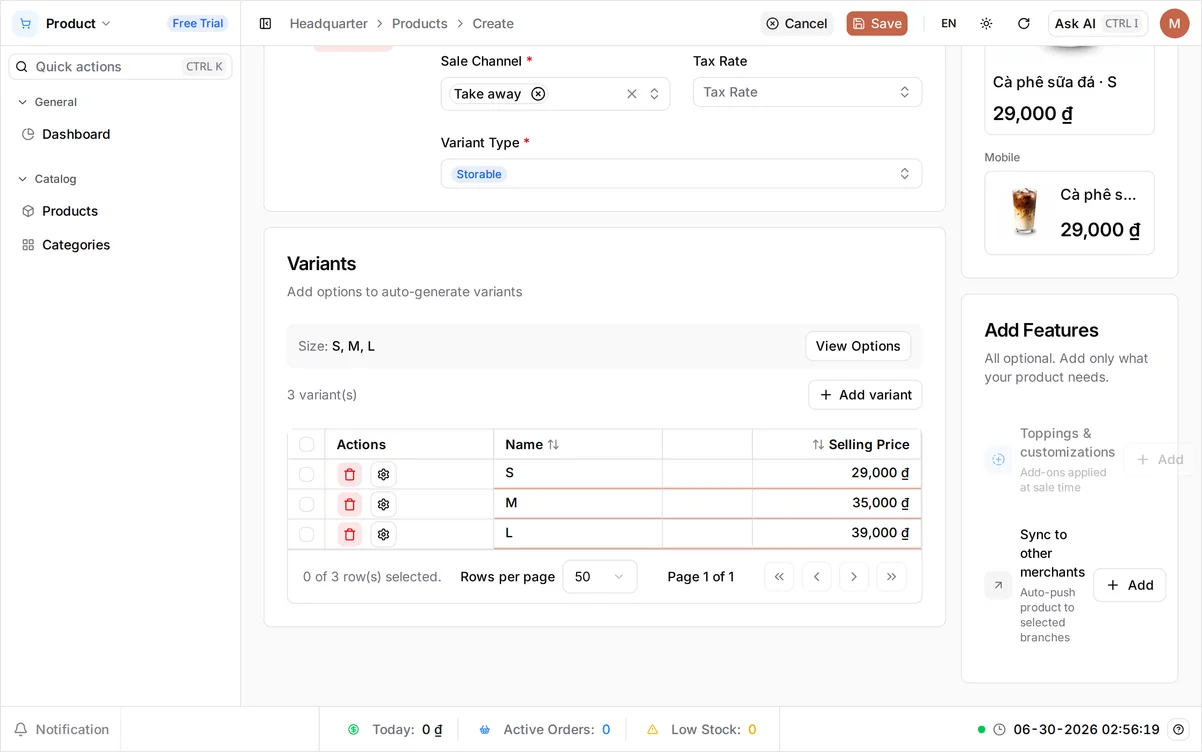Image resolution: width=1202 pixels, height=752 pixels.
Task: Toggle the sidebar panel icon
Action: (x=265, y=23)
